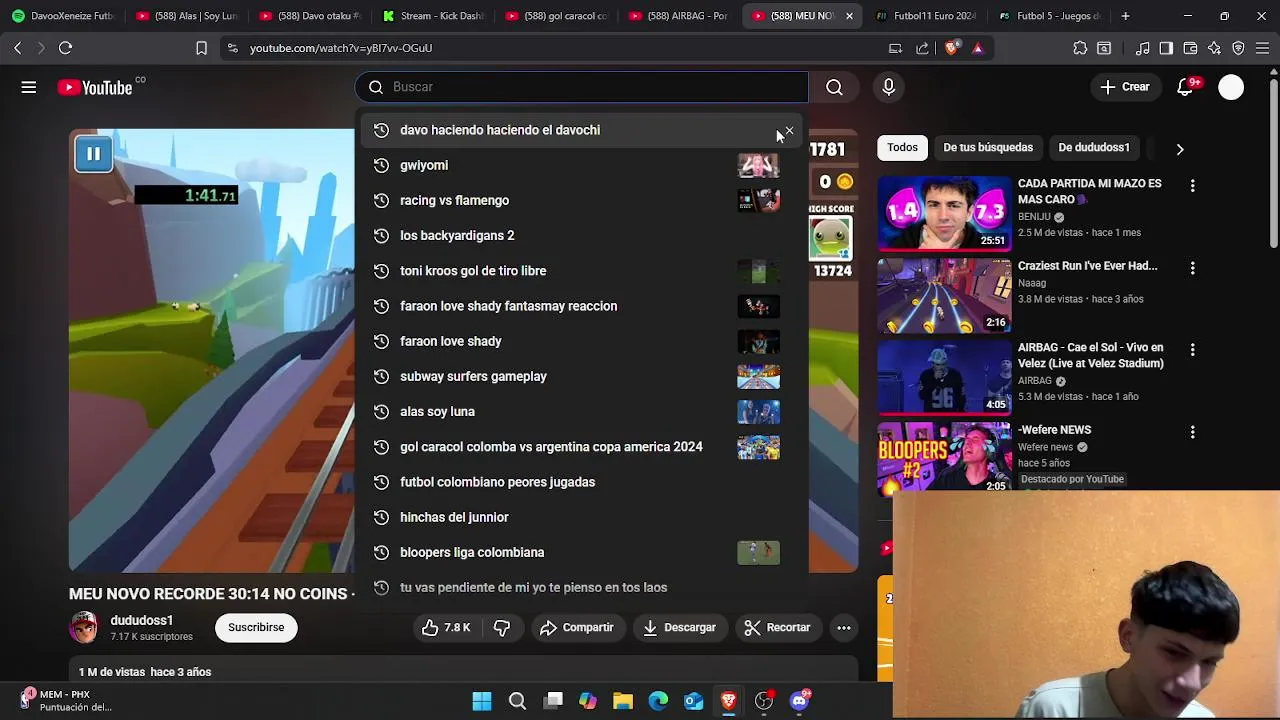Screen dimensions: 1280x720
Task: Choose the 'racing vs flamengo' suggestion
Action: coord(581,200)
